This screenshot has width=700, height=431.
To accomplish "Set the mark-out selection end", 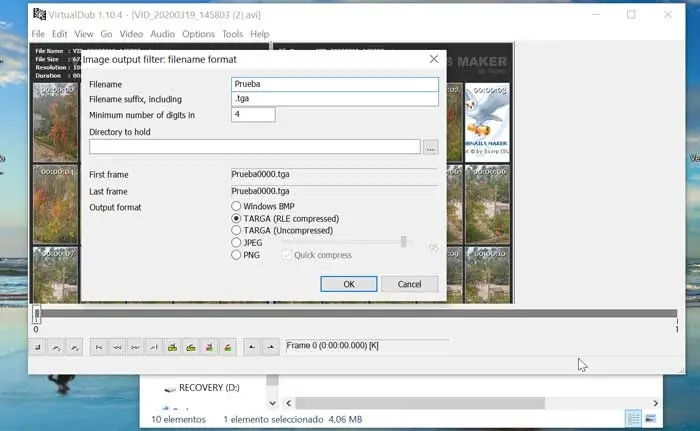I will (x=271, y=347).
